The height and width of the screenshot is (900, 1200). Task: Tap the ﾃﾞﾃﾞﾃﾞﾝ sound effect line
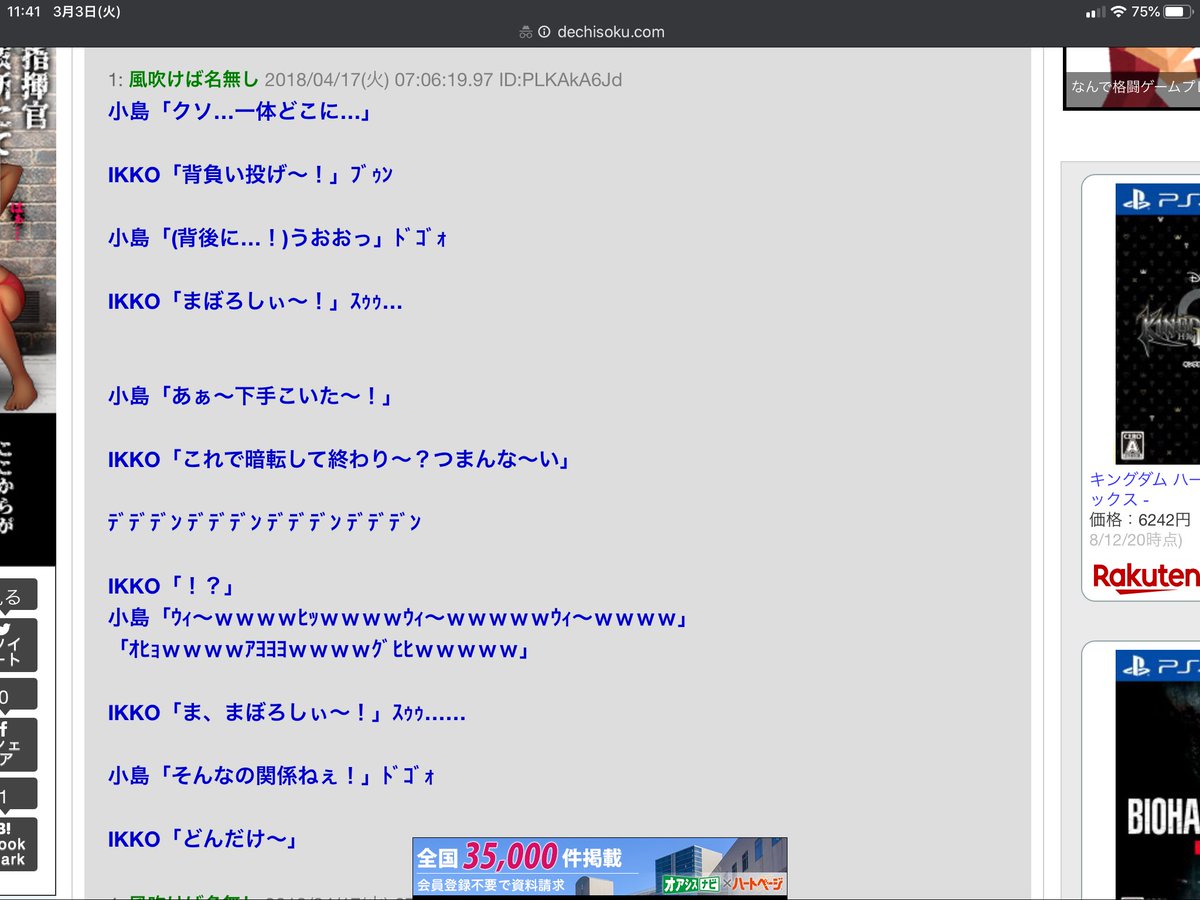pyautogui.click(x=265, y=523)
